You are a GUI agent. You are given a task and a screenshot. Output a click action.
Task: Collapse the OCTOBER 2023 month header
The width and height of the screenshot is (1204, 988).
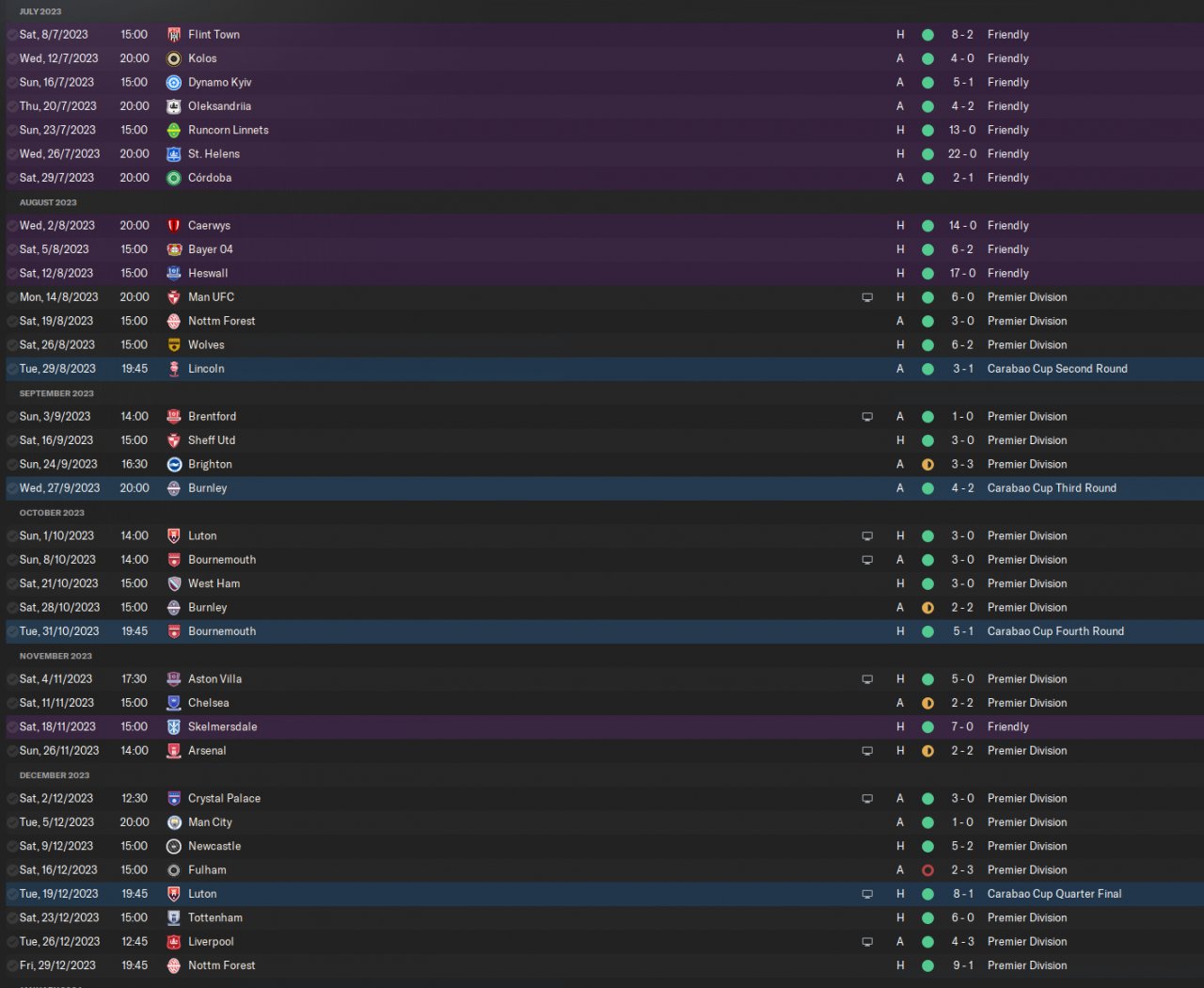point(52,513)
